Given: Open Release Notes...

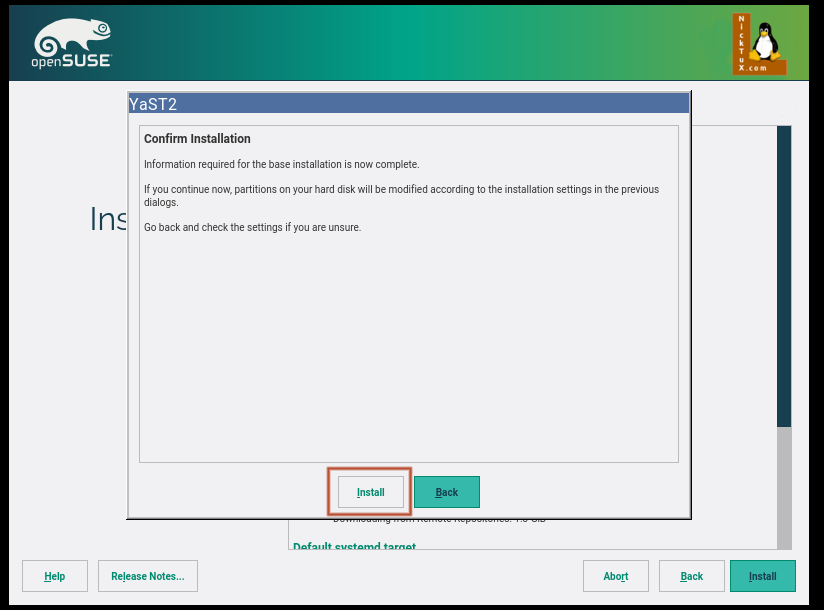Looking at the screenshot, I should (x=148, y=576).
